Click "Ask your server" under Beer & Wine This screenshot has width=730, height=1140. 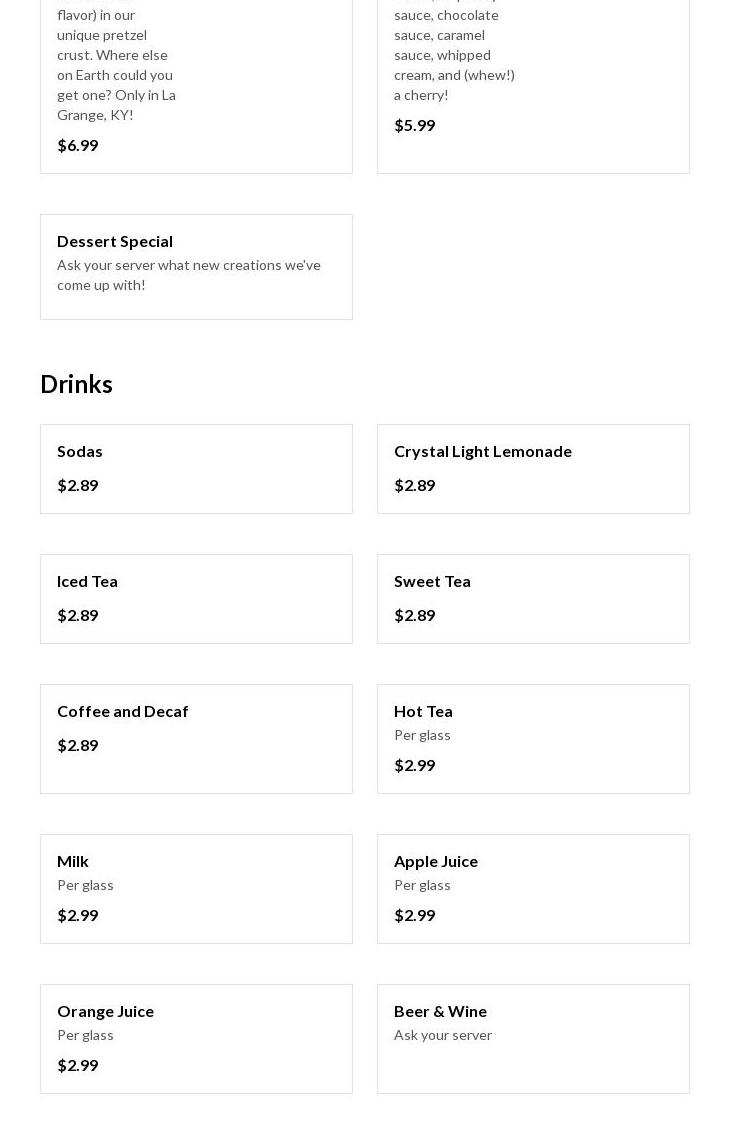443,1035
